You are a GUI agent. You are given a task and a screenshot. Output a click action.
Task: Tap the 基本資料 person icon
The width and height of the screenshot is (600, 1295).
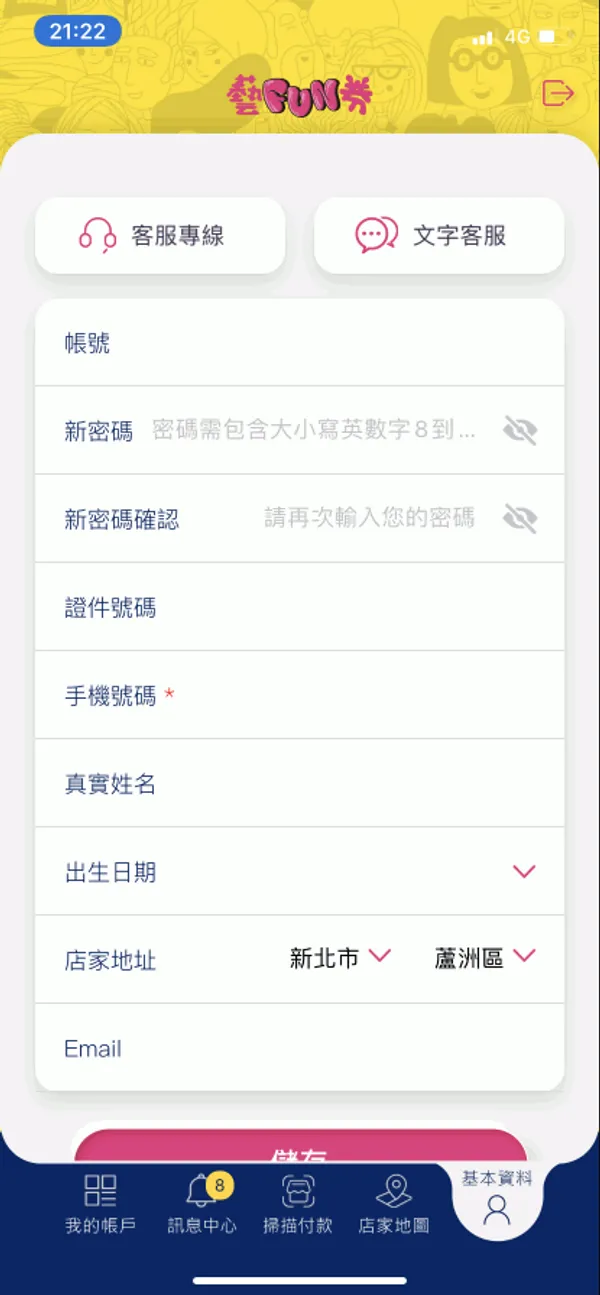(x=497, y=1210)
